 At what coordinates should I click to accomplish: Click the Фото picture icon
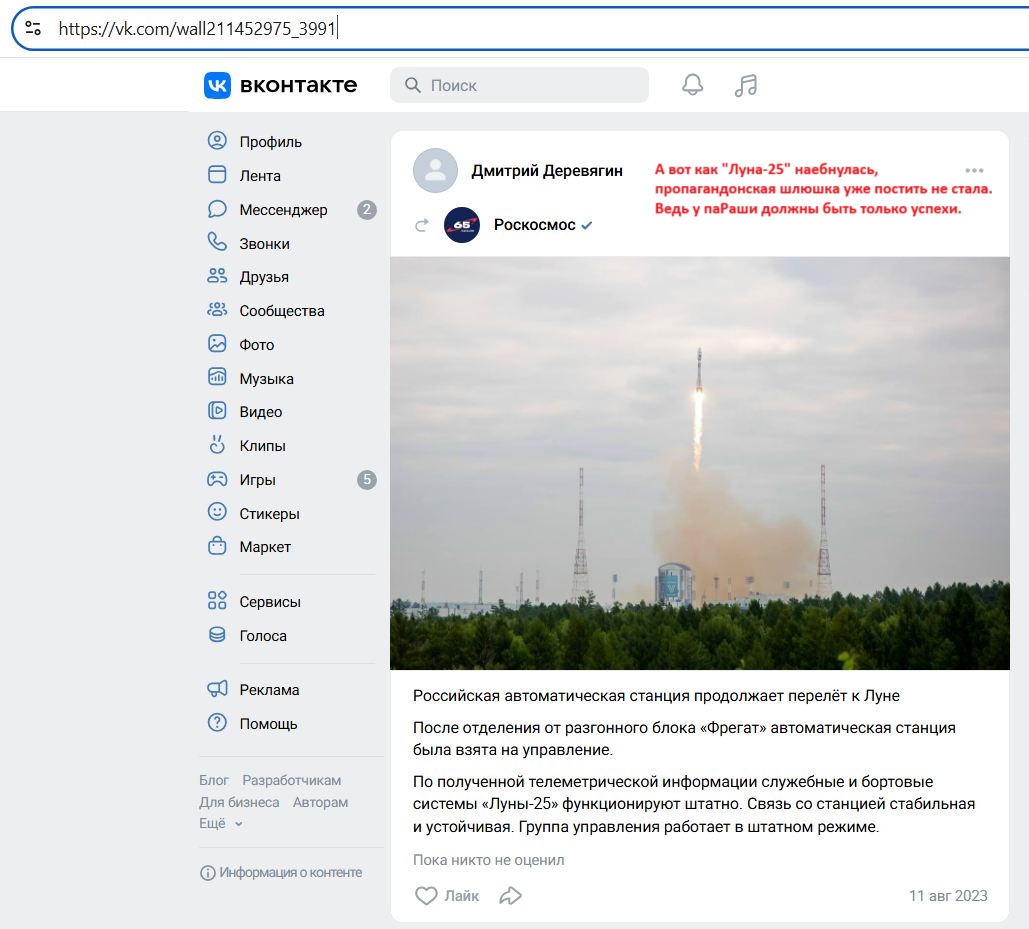217,344
